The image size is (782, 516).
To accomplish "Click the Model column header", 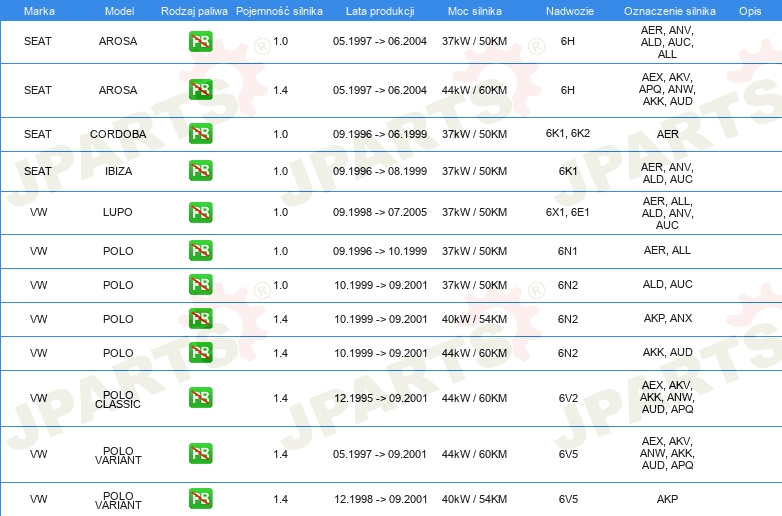I will pos(118,10).
